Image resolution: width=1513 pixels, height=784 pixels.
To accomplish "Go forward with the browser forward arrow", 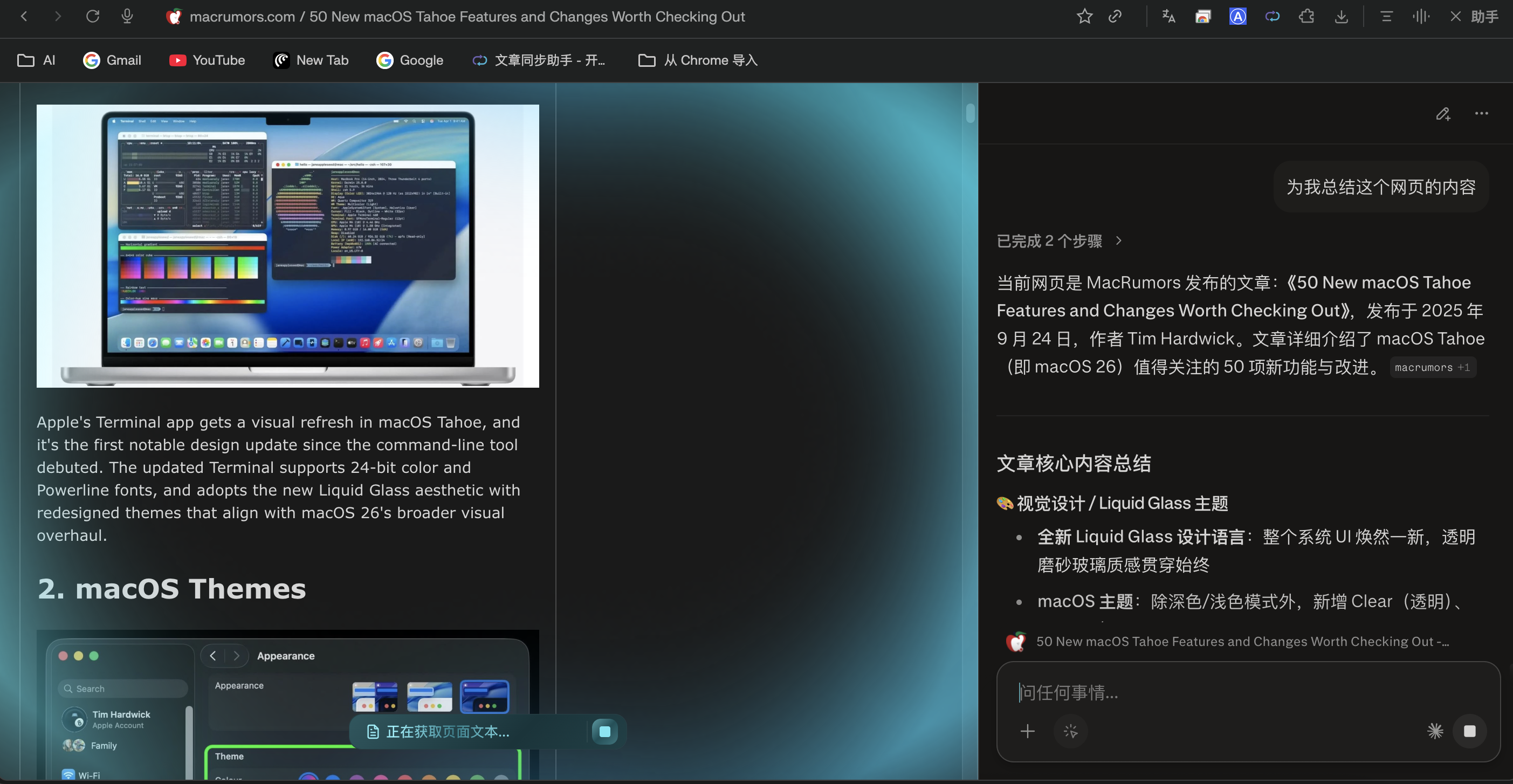I will (57, 16).
